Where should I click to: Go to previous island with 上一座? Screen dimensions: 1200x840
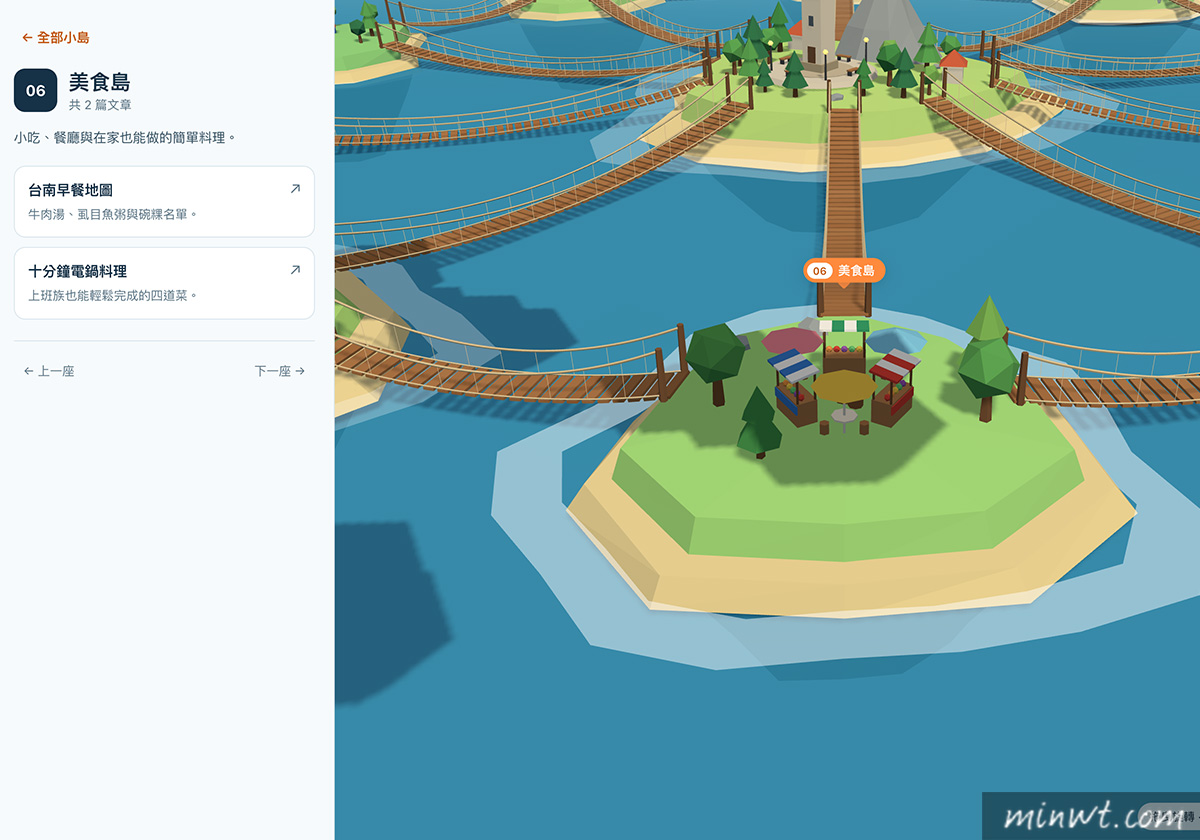pyautogui.click(x=49, y=371)
